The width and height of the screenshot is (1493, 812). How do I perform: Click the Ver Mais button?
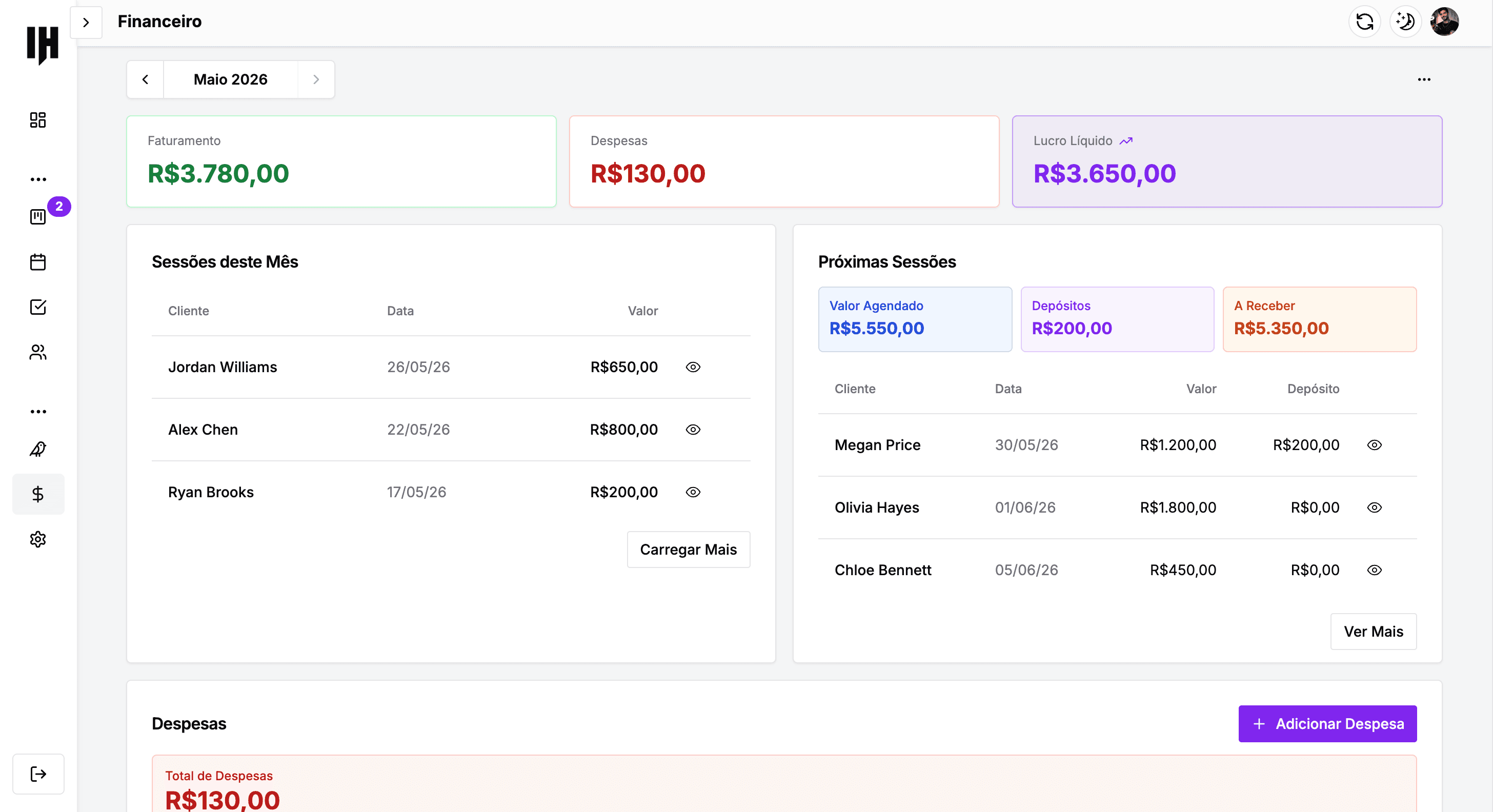point(1374,632)
